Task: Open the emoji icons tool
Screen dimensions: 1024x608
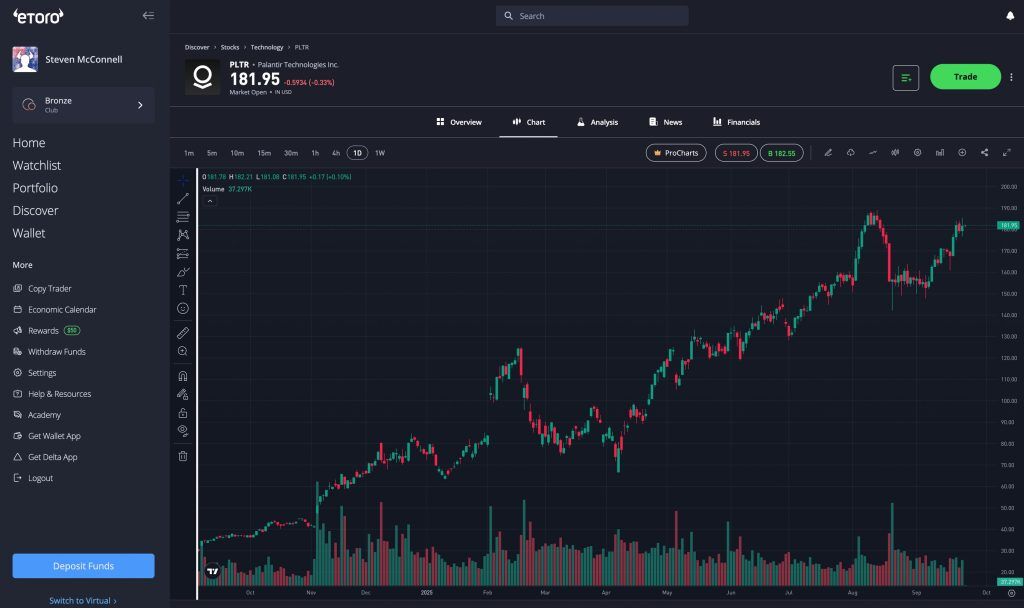Action: click(183, 308)
